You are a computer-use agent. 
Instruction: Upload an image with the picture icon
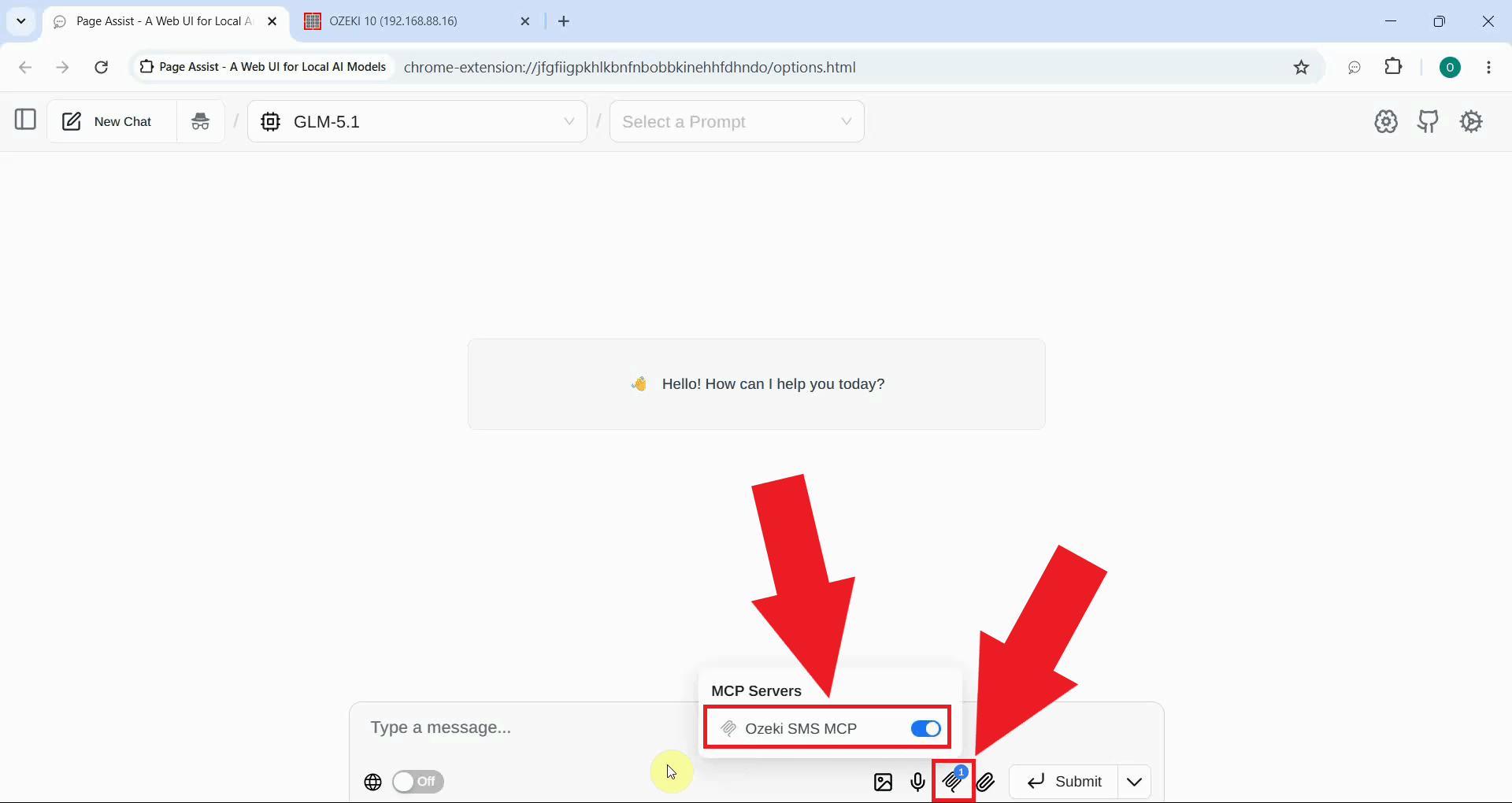tap(883, 782)
